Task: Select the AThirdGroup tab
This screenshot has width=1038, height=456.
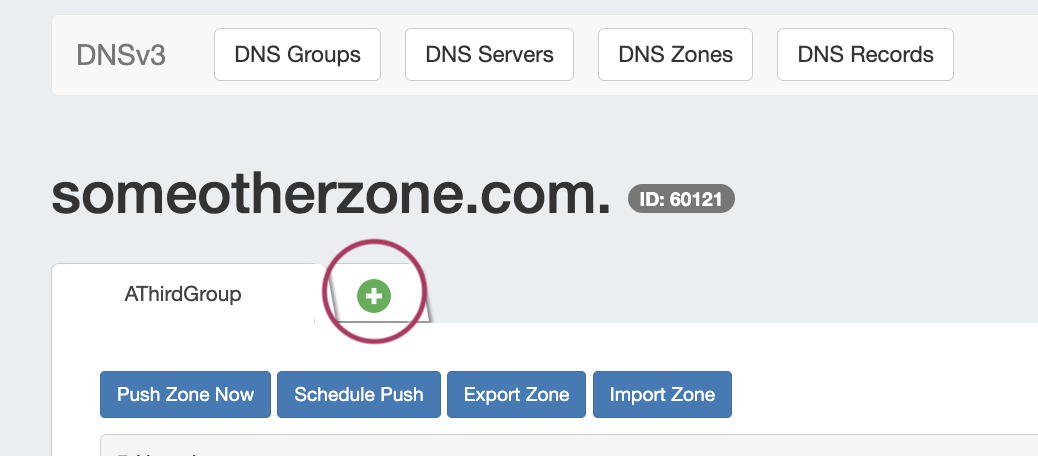Action: [183, 294]
